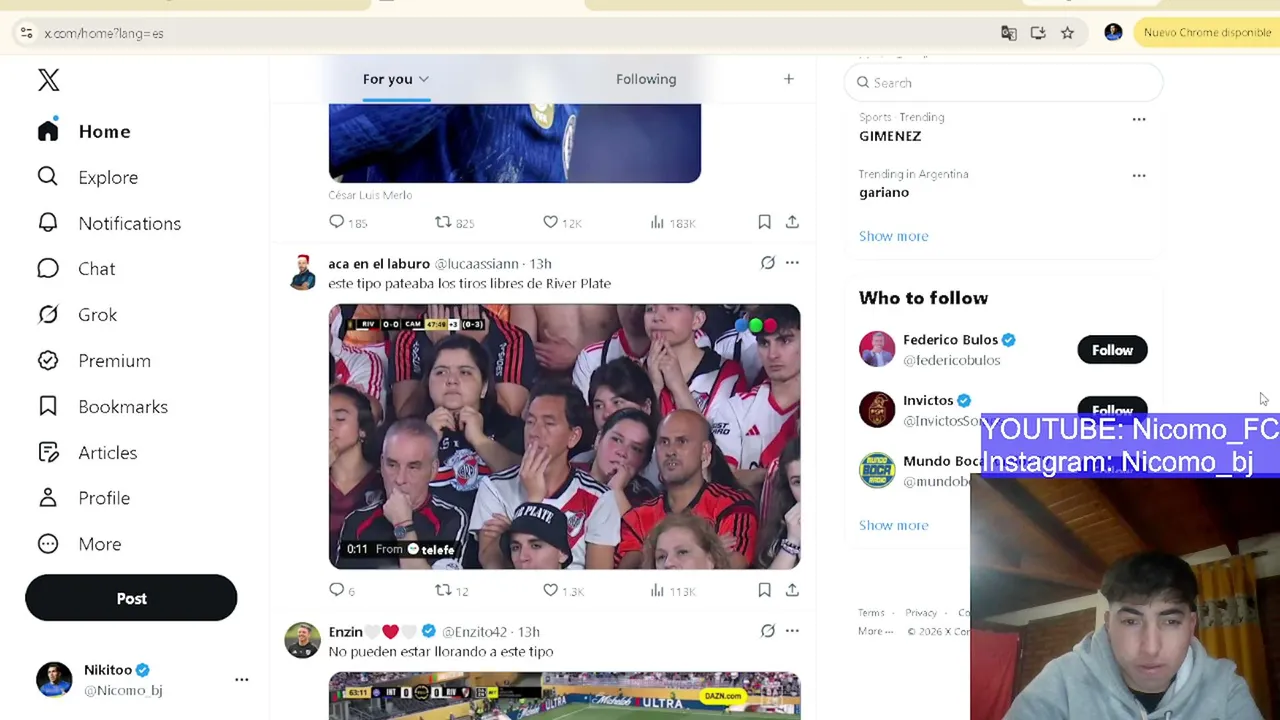
Task: Go to Bookmarks in the sidebar
Action: click(x=123, y=407)
